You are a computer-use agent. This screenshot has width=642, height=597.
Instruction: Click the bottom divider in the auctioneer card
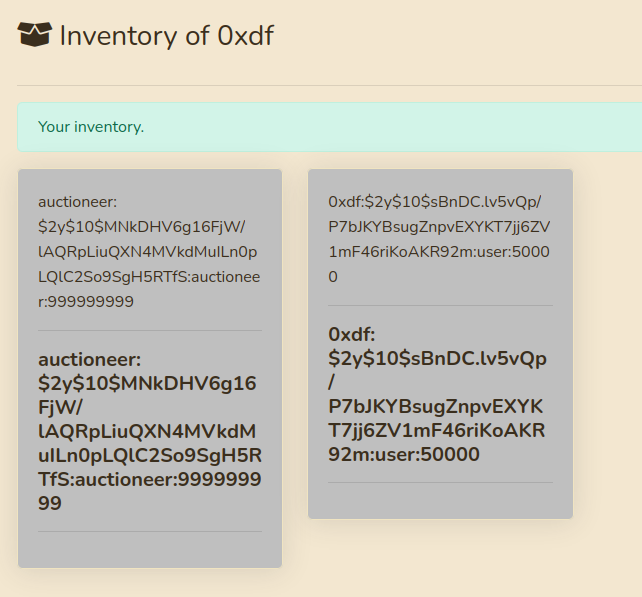tap(149, 531)
